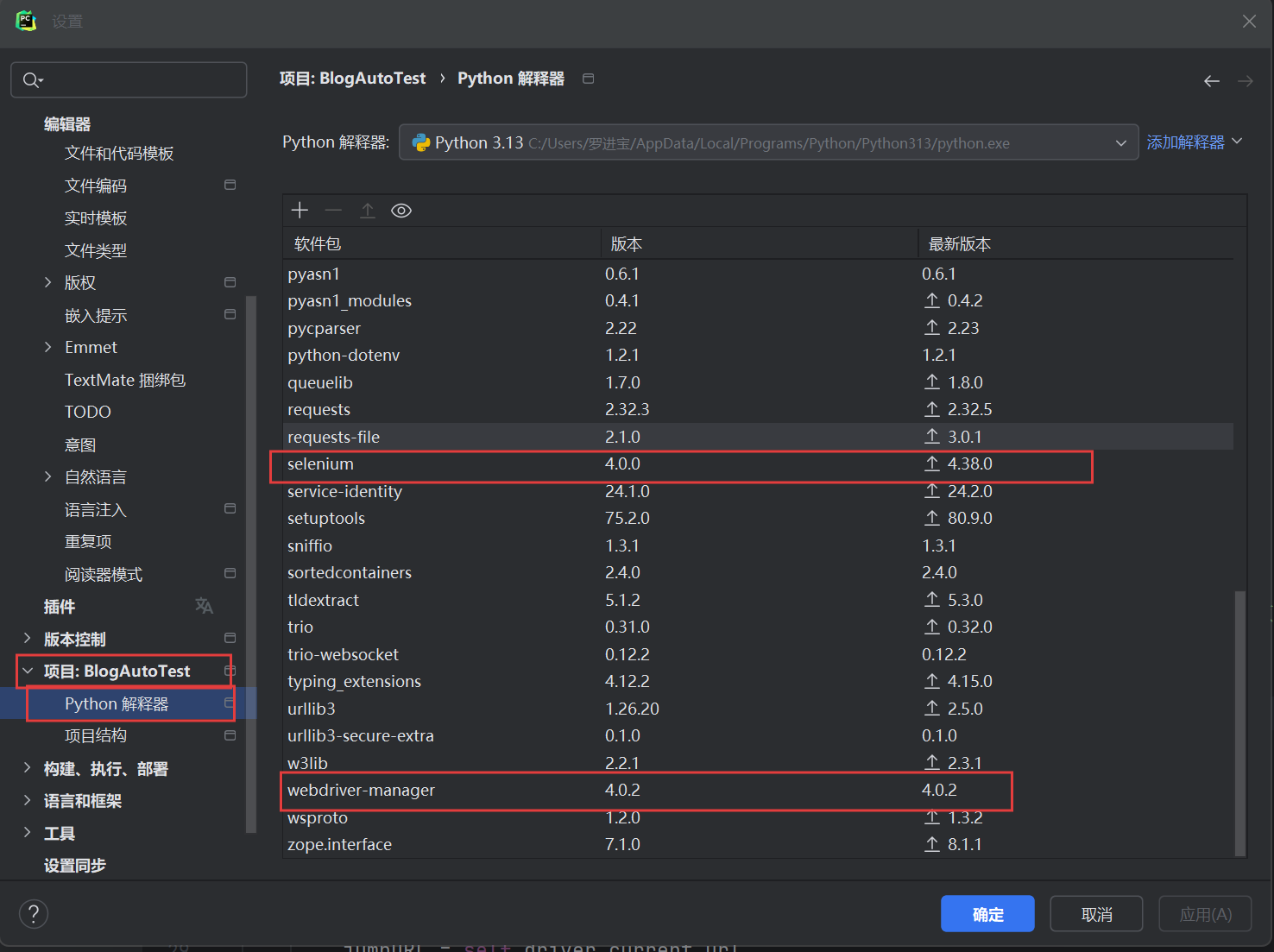Click the project icon beside 嵌入提示
Screen dimensions: 1274x952
coord(230,314)
